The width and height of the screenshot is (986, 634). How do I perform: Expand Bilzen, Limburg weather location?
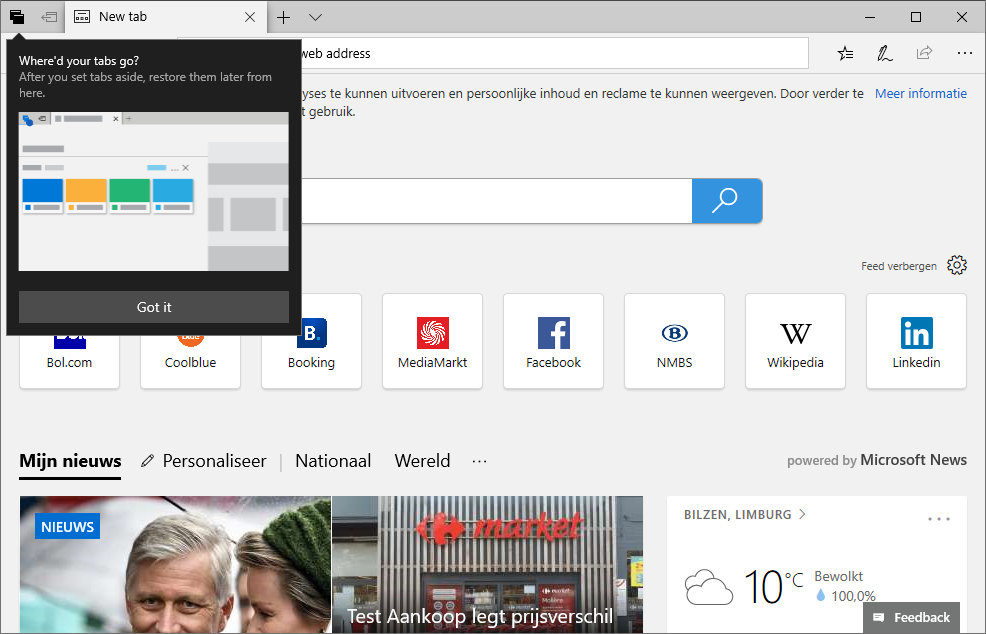pyautogui.click(x=745, y=514)
